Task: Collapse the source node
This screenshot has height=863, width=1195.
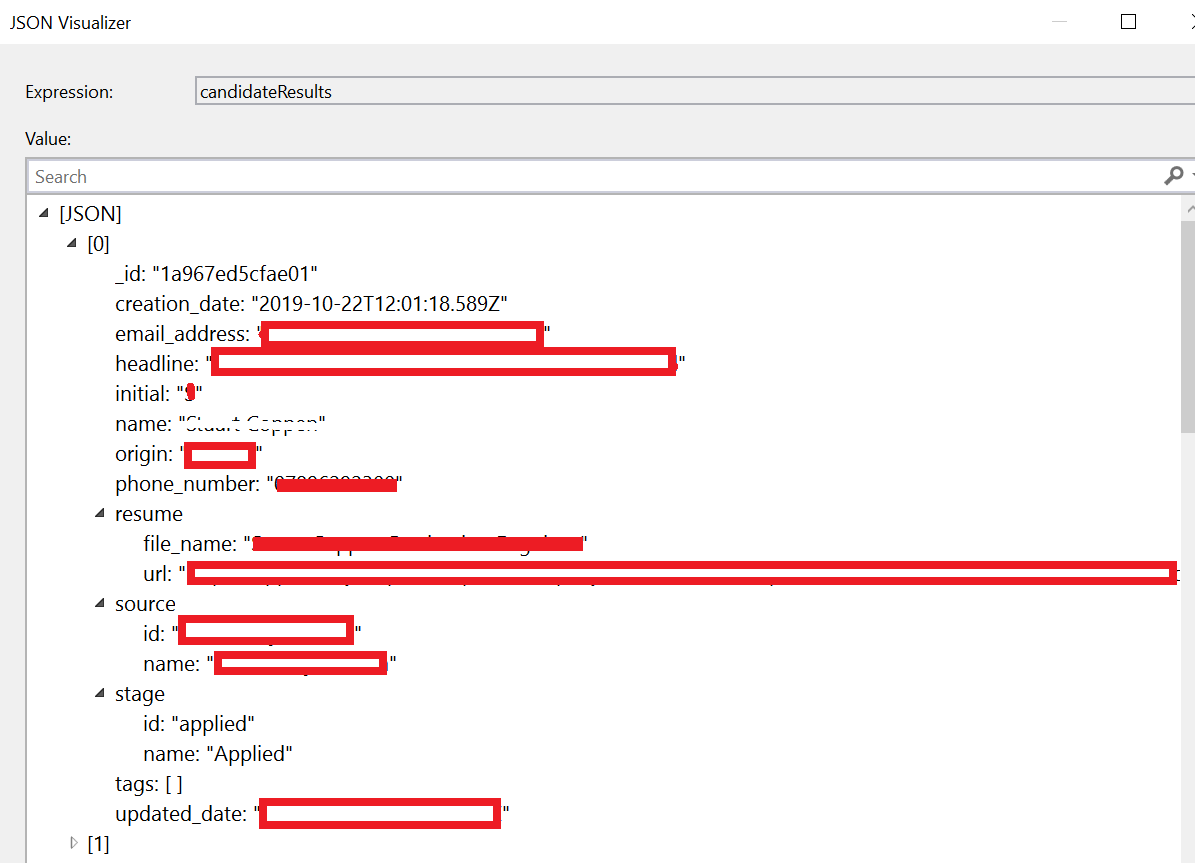Action: (x=100, y=604)
